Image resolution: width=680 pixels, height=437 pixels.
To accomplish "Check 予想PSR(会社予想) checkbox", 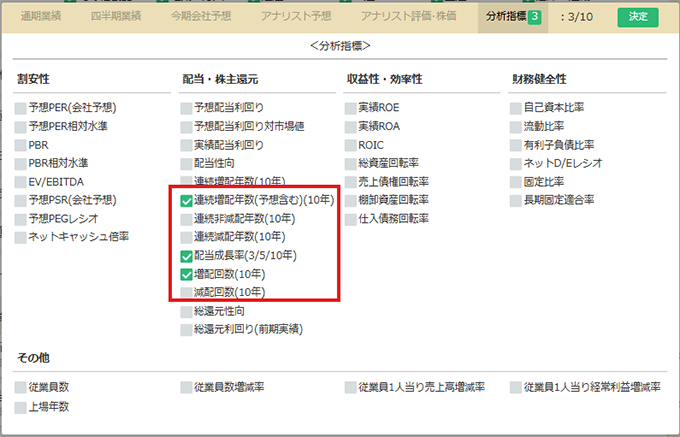I will 20,201.
